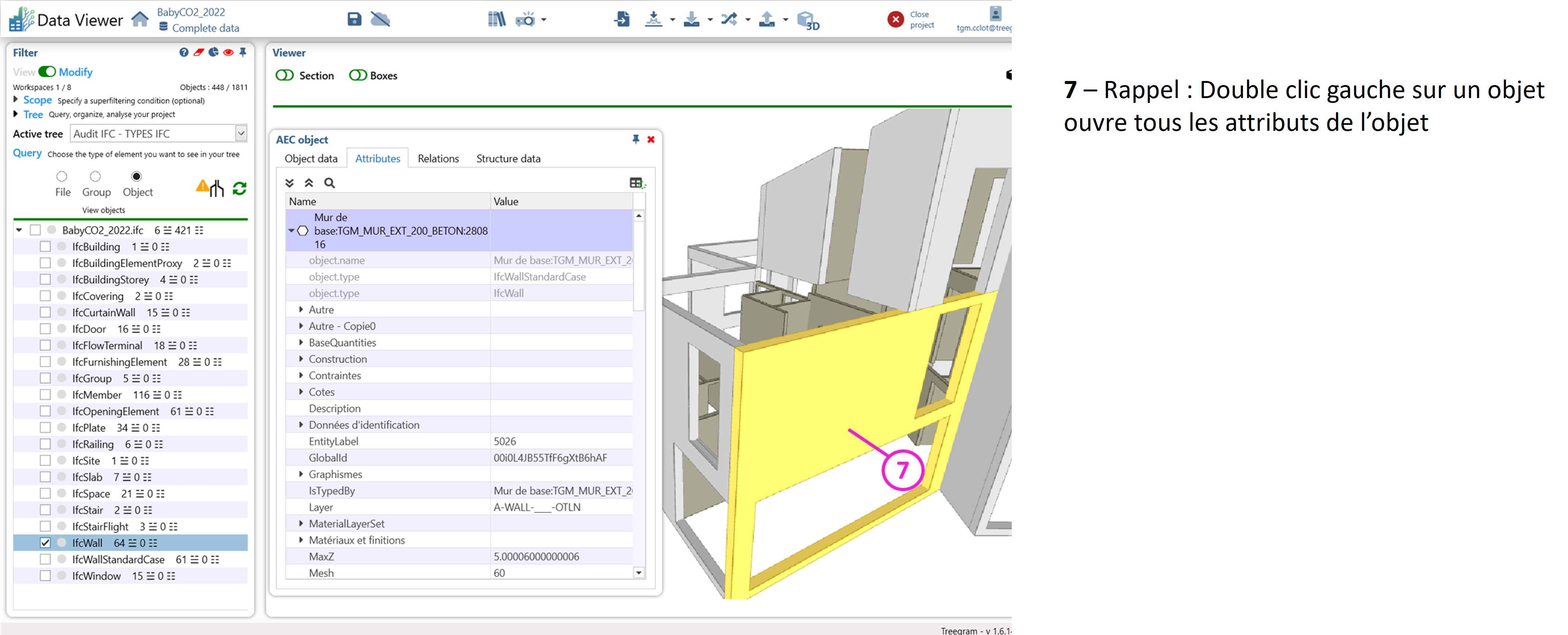
Task: Click the red eye icon in Filter
Action: click(228, 52)
